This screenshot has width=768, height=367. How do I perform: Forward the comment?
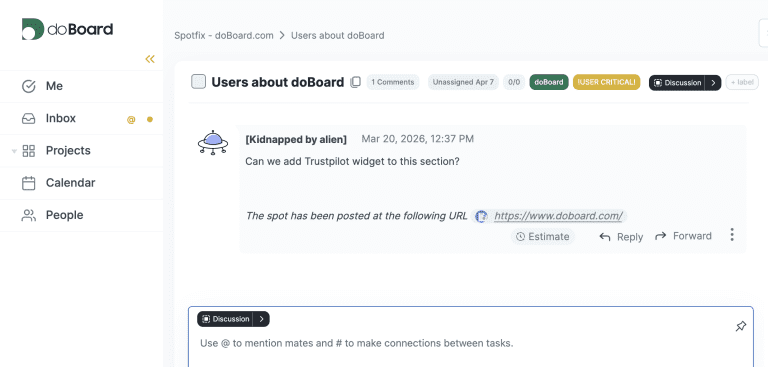click(683, 236)
